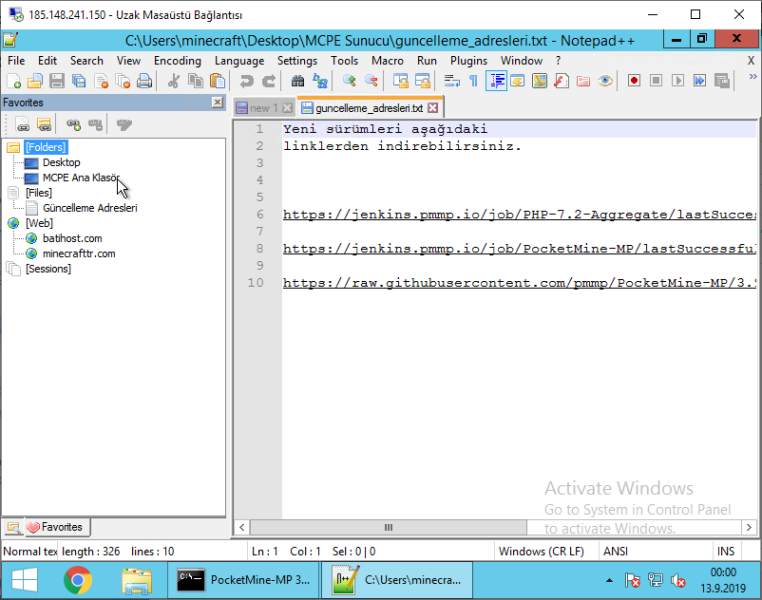The image size is (762, 600).
Task: Open the File menu
Action: tap(16, 61)
